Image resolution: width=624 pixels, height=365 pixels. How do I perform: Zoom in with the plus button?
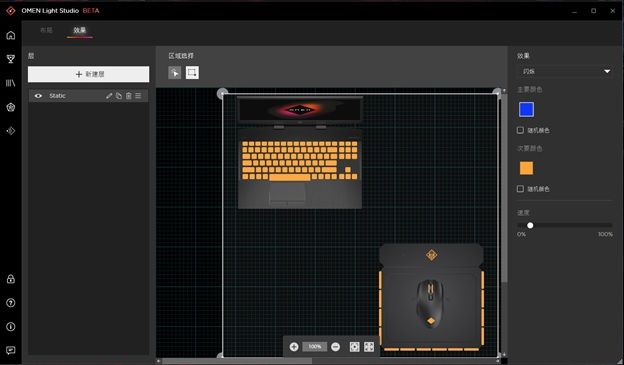click(294, 347)
